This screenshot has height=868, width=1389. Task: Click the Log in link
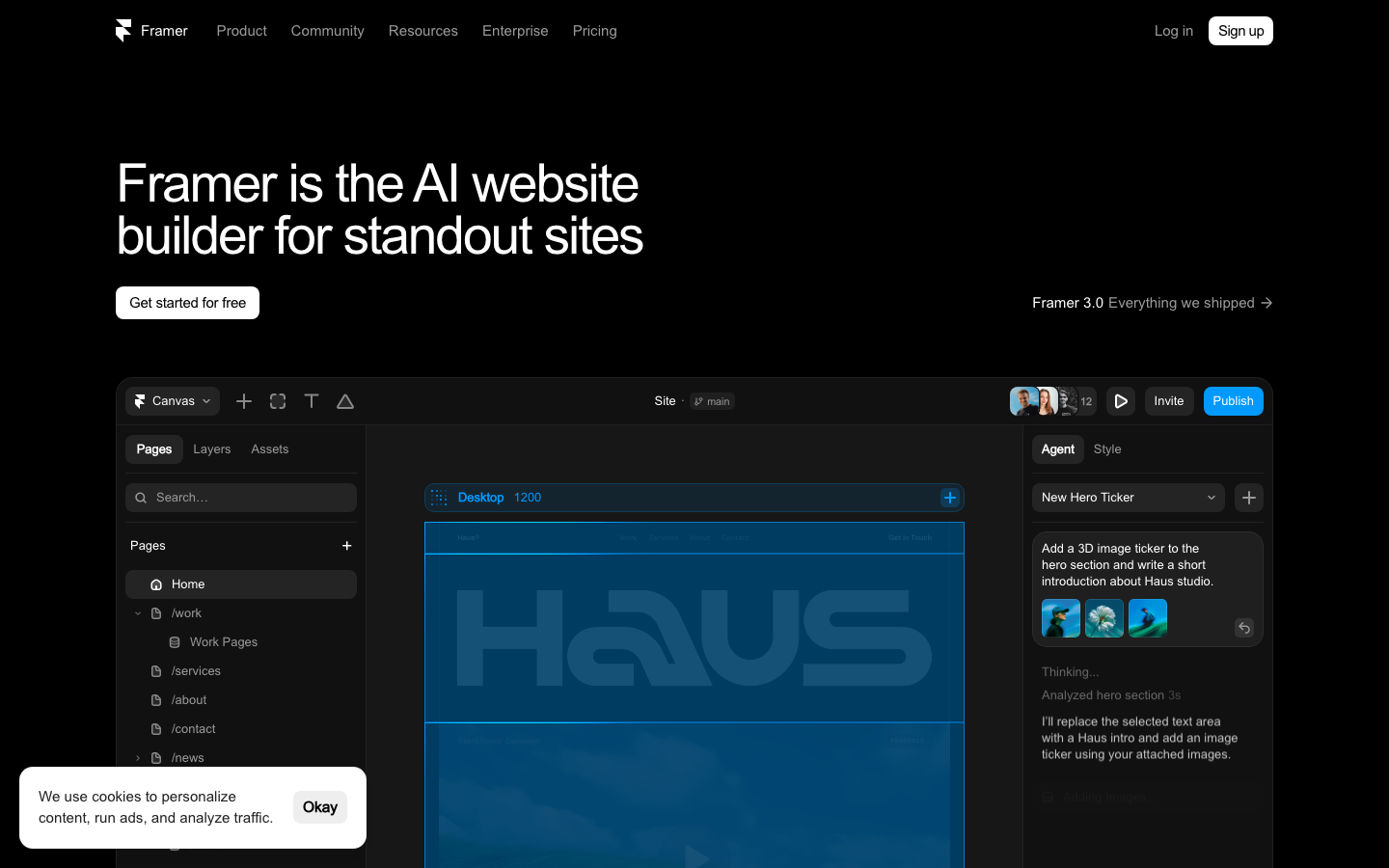(x=1174, y=31)
